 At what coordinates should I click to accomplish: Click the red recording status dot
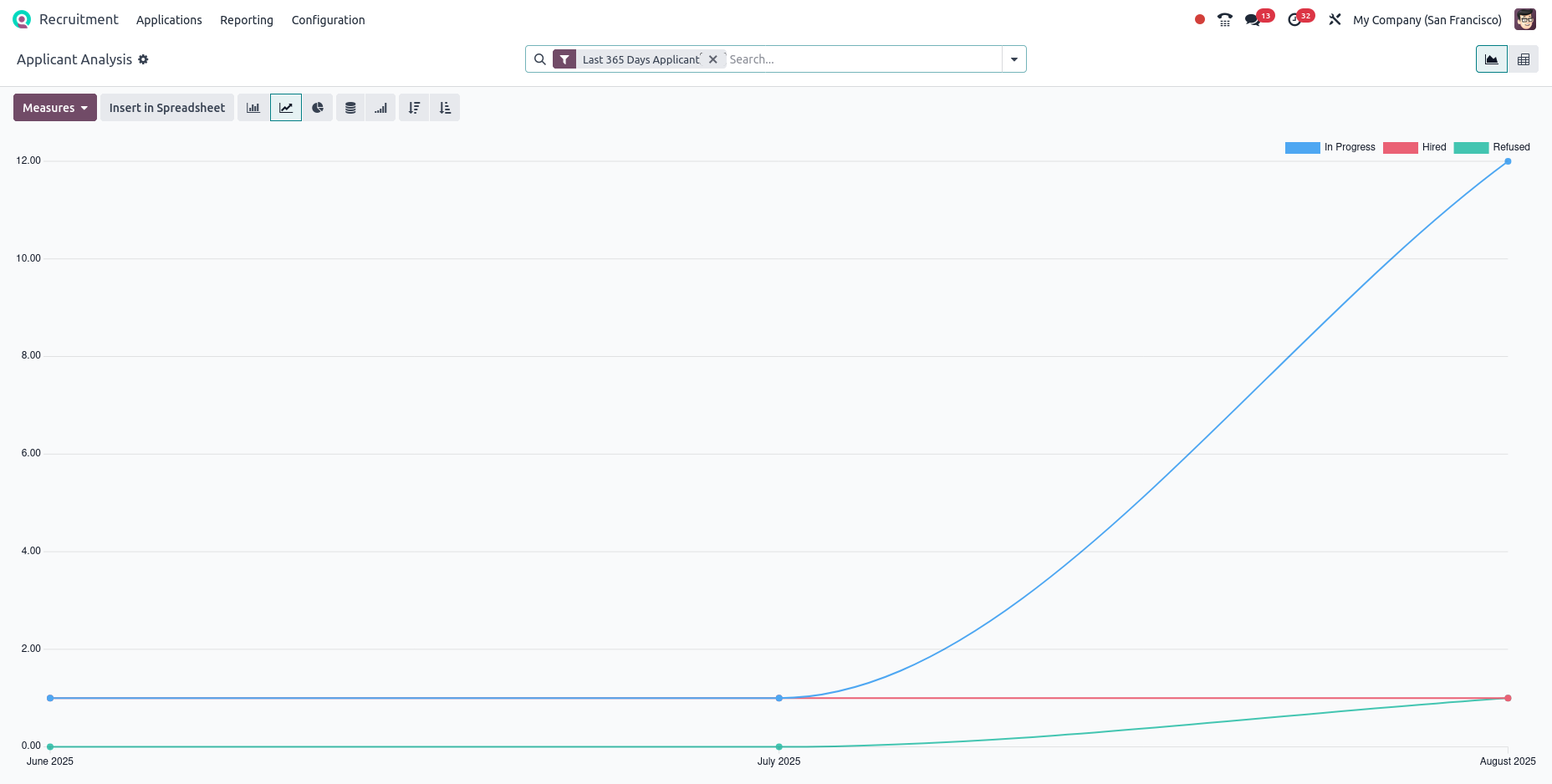1200,19
